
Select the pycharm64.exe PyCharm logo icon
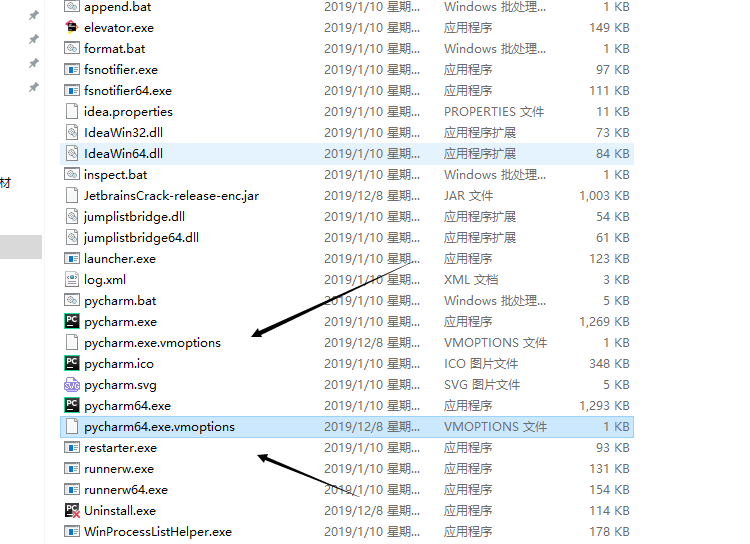[x=72, y=405]
